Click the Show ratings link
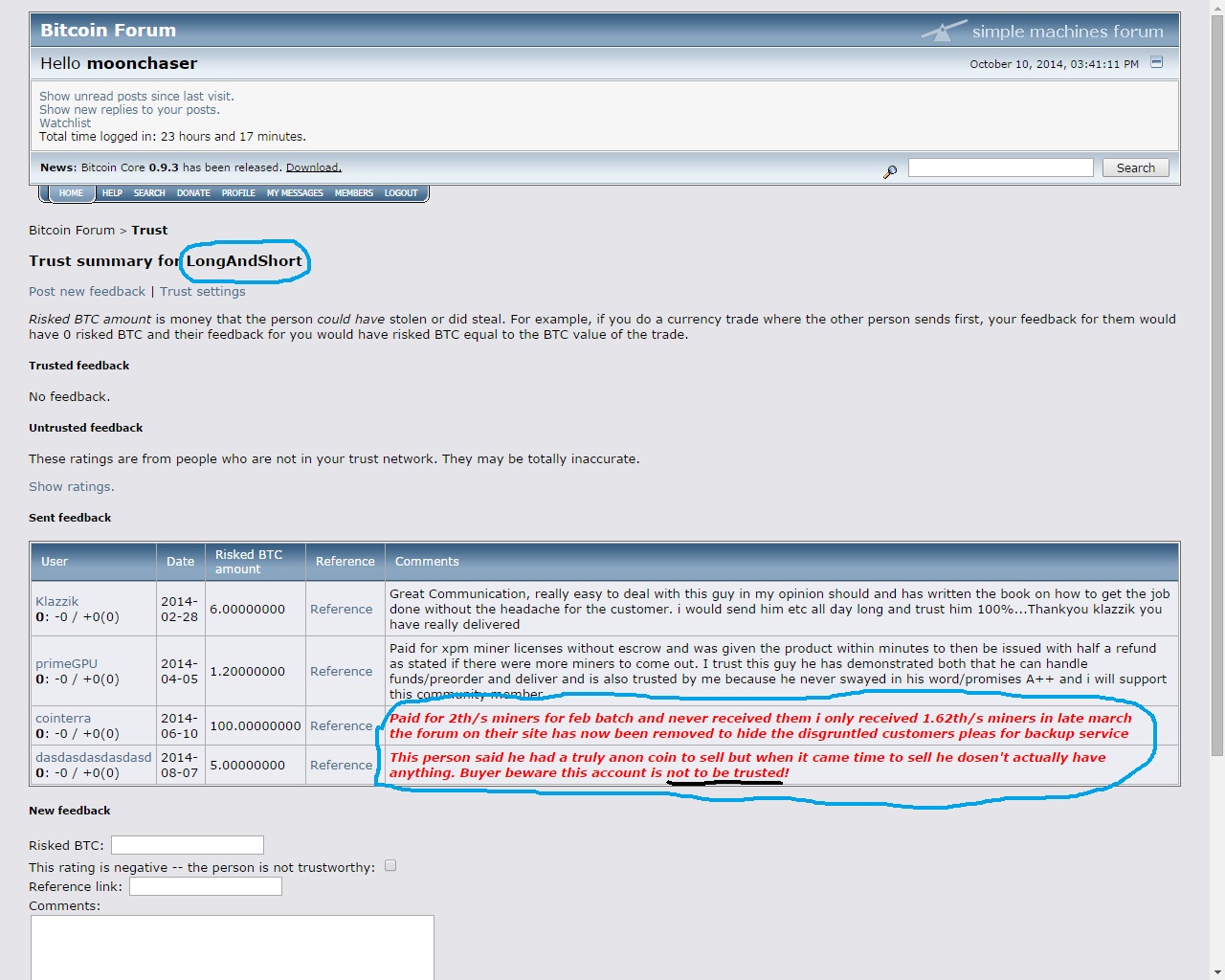This screenshot has height=980, width=1225. [x=72, y=486]
